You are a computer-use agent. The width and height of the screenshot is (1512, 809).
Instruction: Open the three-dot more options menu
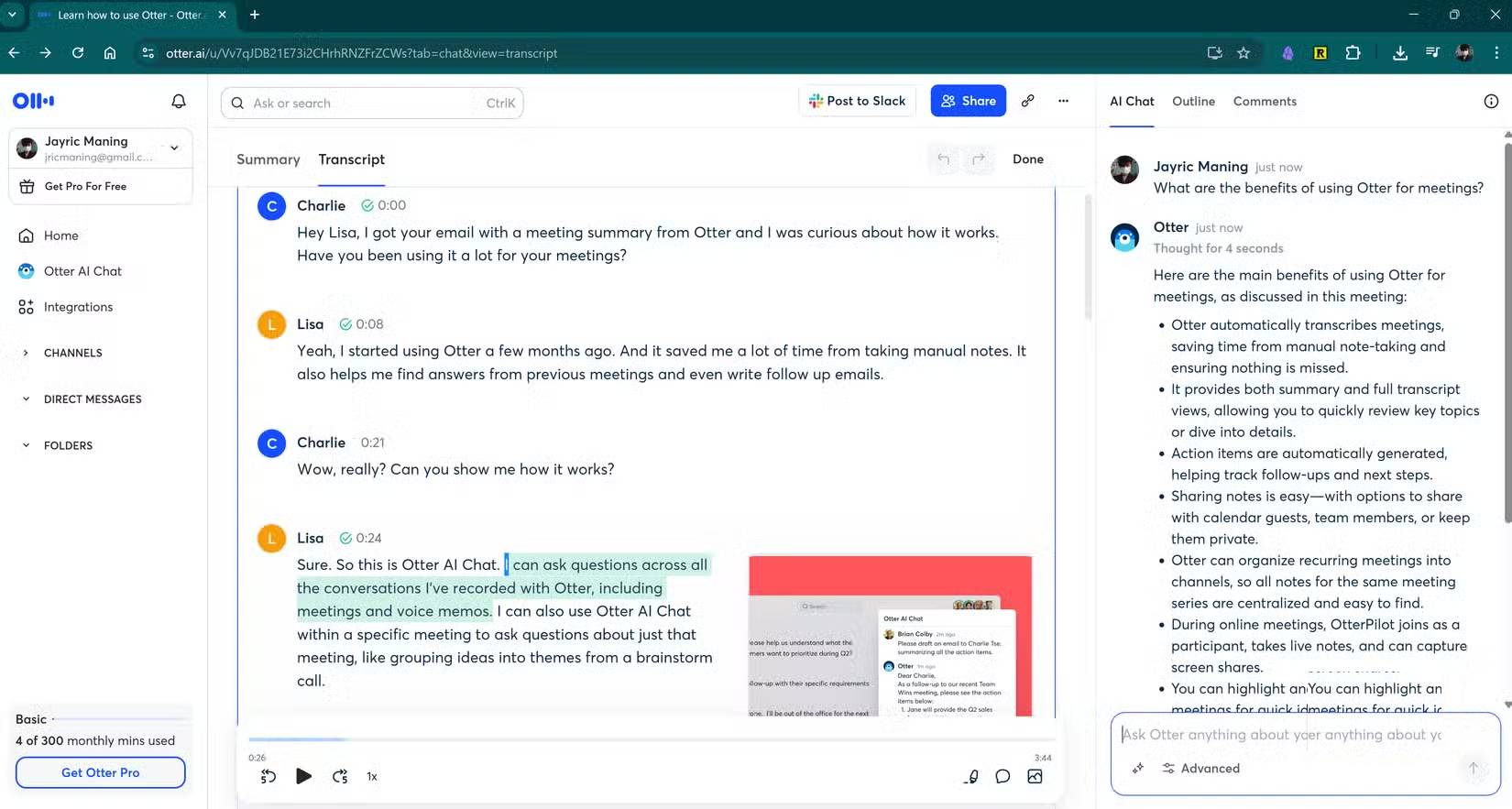(1063, 101)
